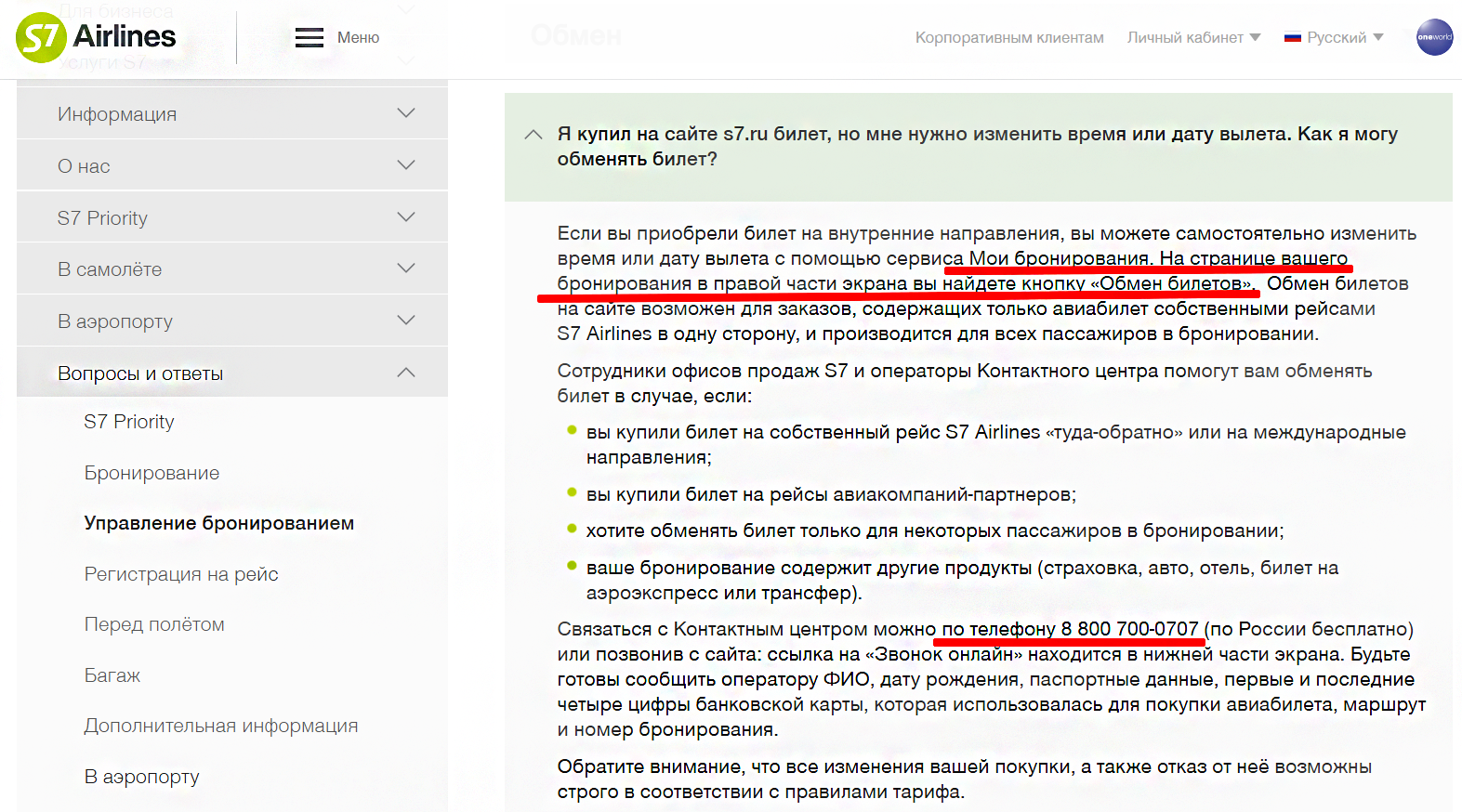Open the Личный кабинет dropdown

coord(1193,37)
